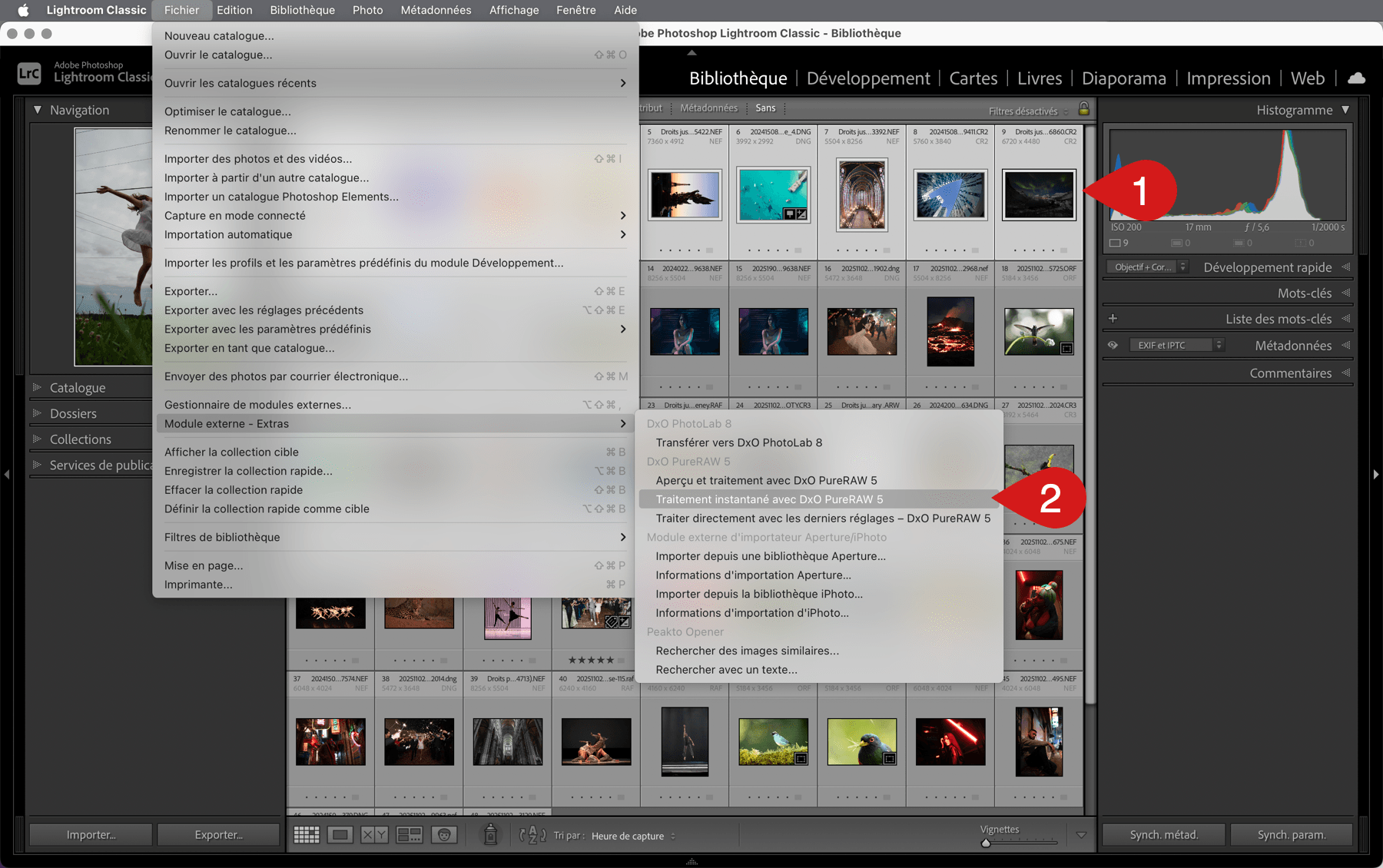Expand the Mots-clés panel
Viewport: 1383px width, 868px height.
click(x=1346, y=293)
